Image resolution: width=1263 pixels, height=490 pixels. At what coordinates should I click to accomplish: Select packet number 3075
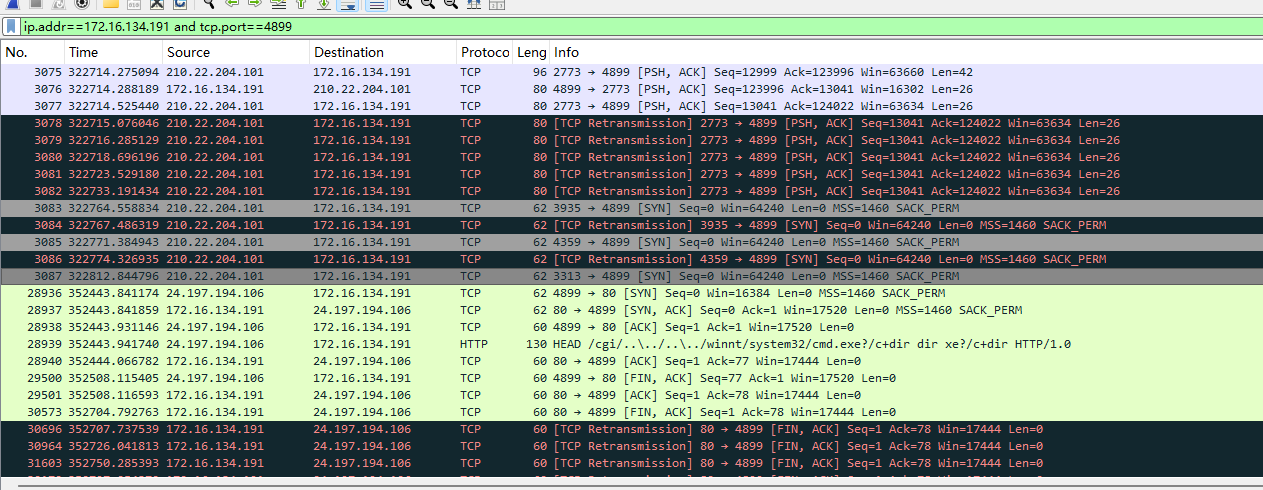[631, 72]
